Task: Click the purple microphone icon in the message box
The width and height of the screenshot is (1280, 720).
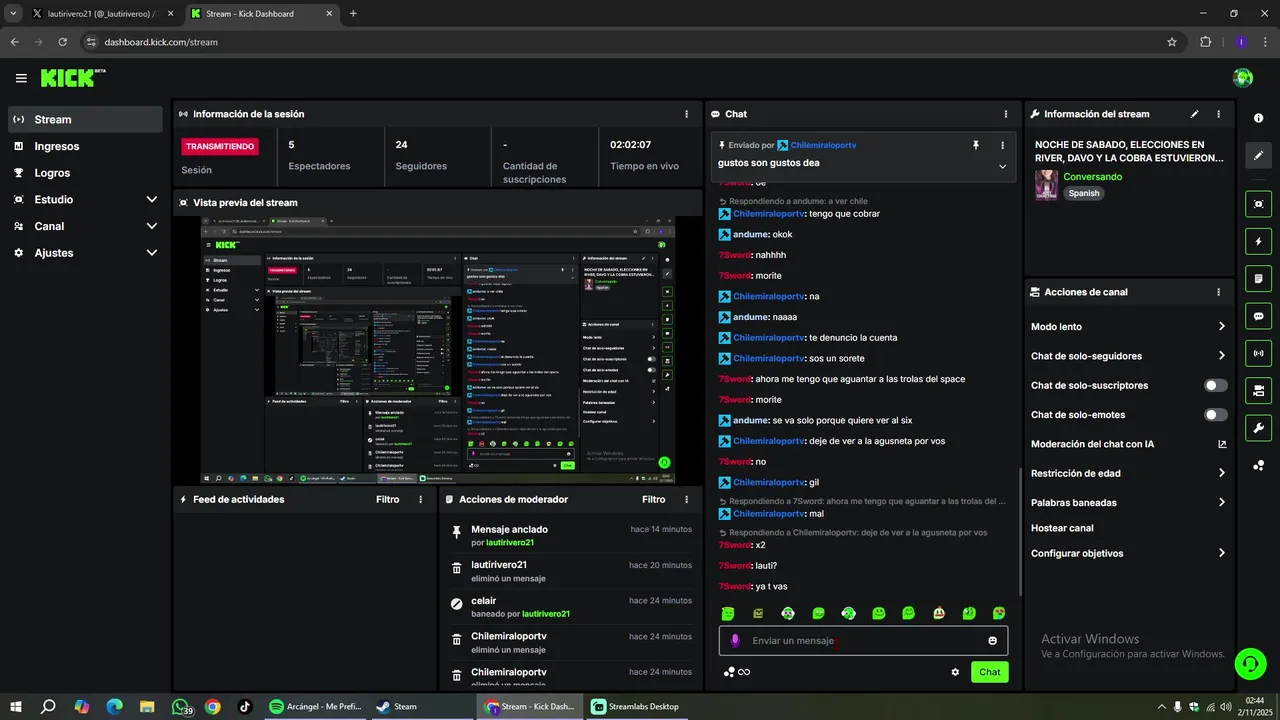Action: tap(735, 640)
